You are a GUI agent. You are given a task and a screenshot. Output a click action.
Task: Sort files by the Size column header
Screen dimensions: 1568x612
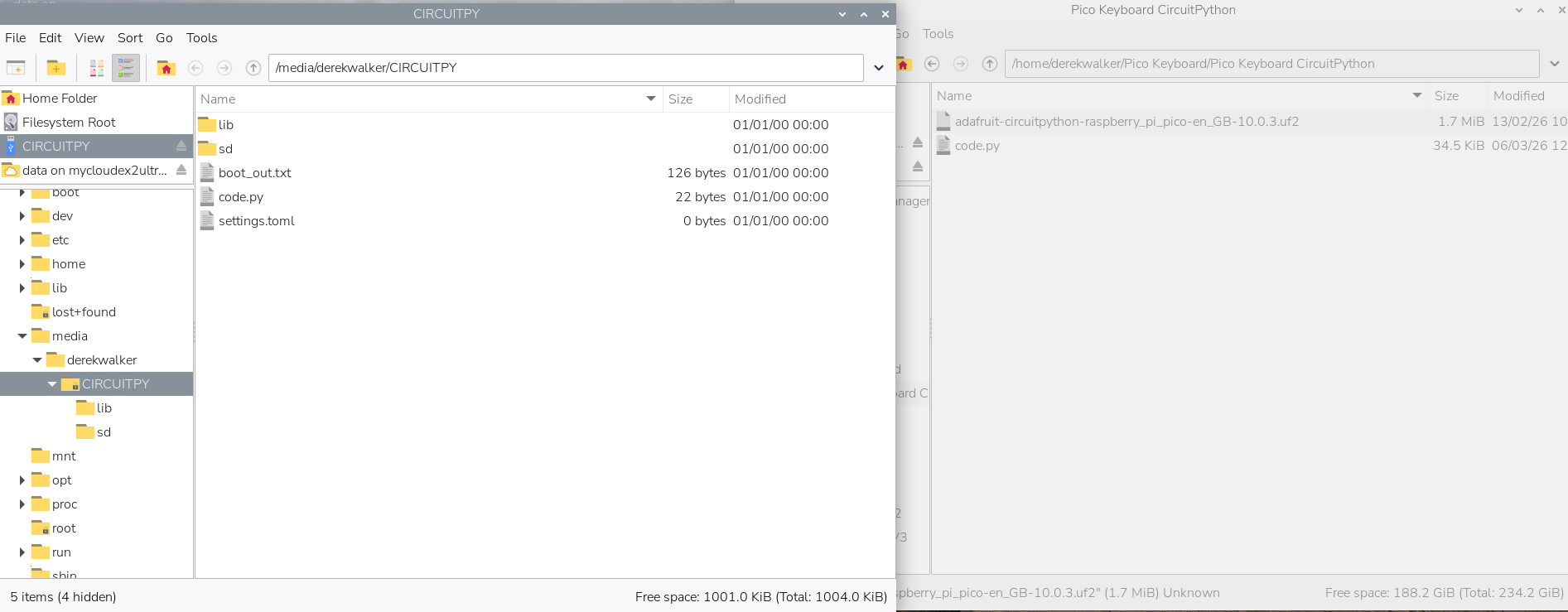[681, 99]
